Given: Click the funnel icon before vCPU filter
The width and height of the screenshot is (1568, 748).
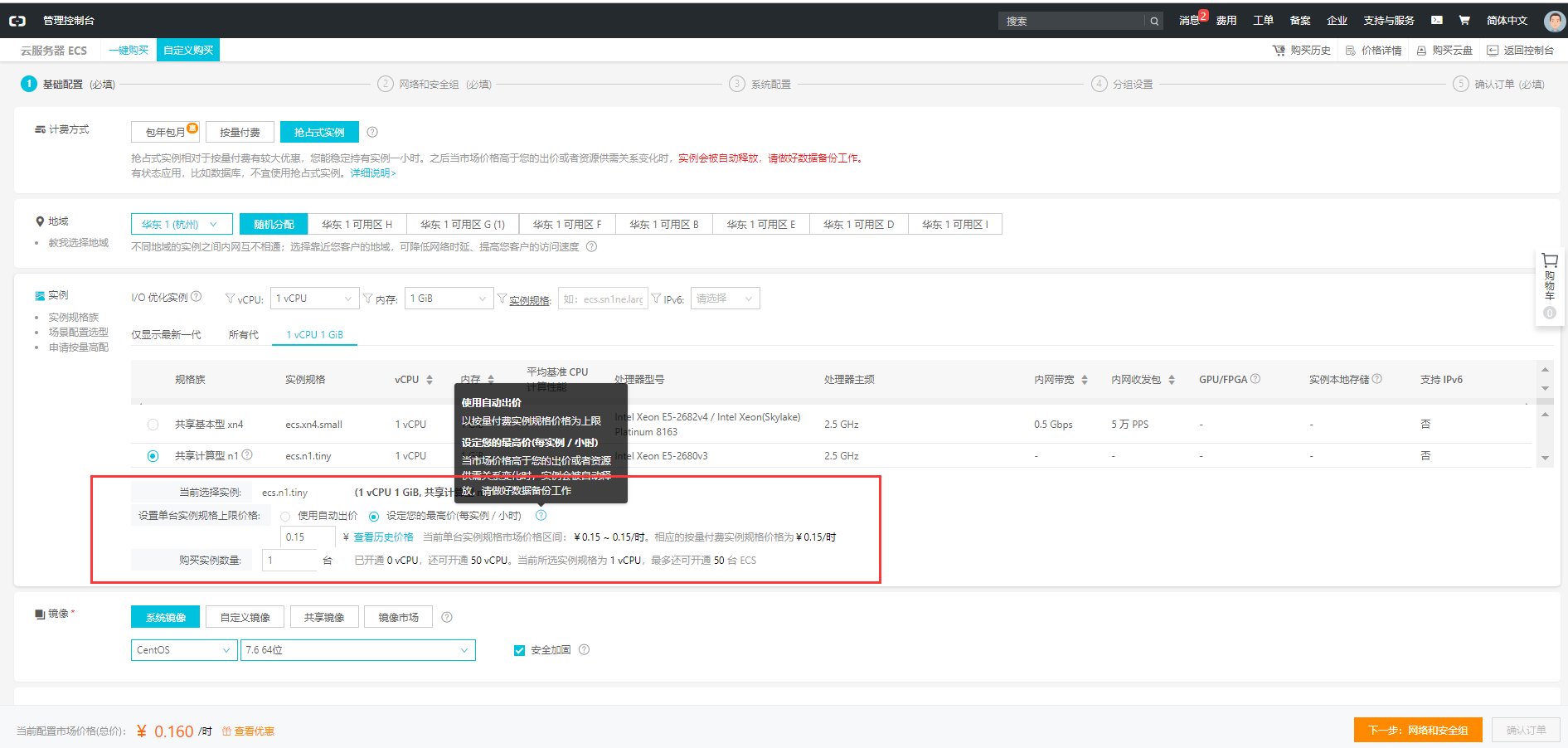Looking at the screenshot, I should 231,299.
